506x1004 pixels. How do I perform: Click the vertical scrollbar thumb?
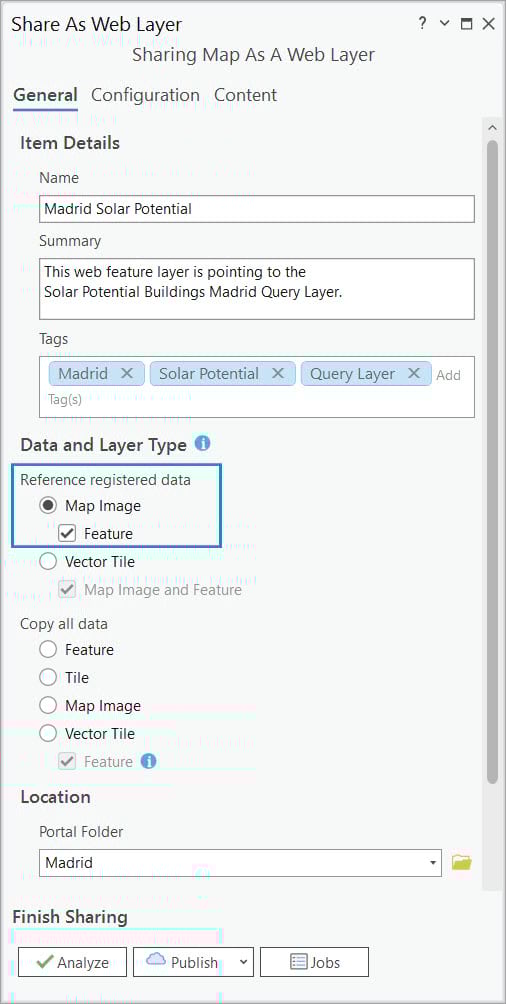pyautogui.click(x=492, y=461)
